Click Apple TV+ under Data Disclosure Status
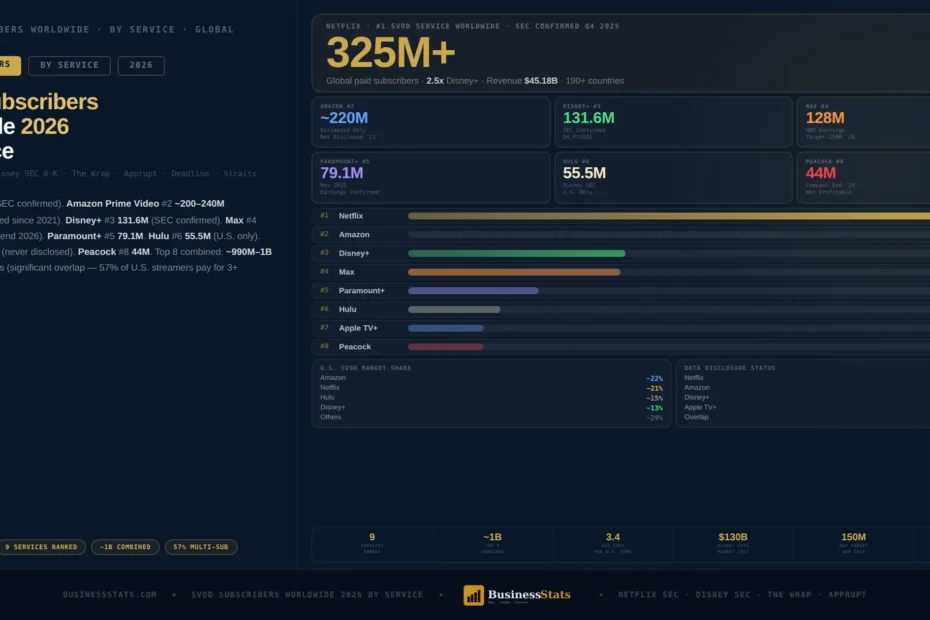 [700, 407]
